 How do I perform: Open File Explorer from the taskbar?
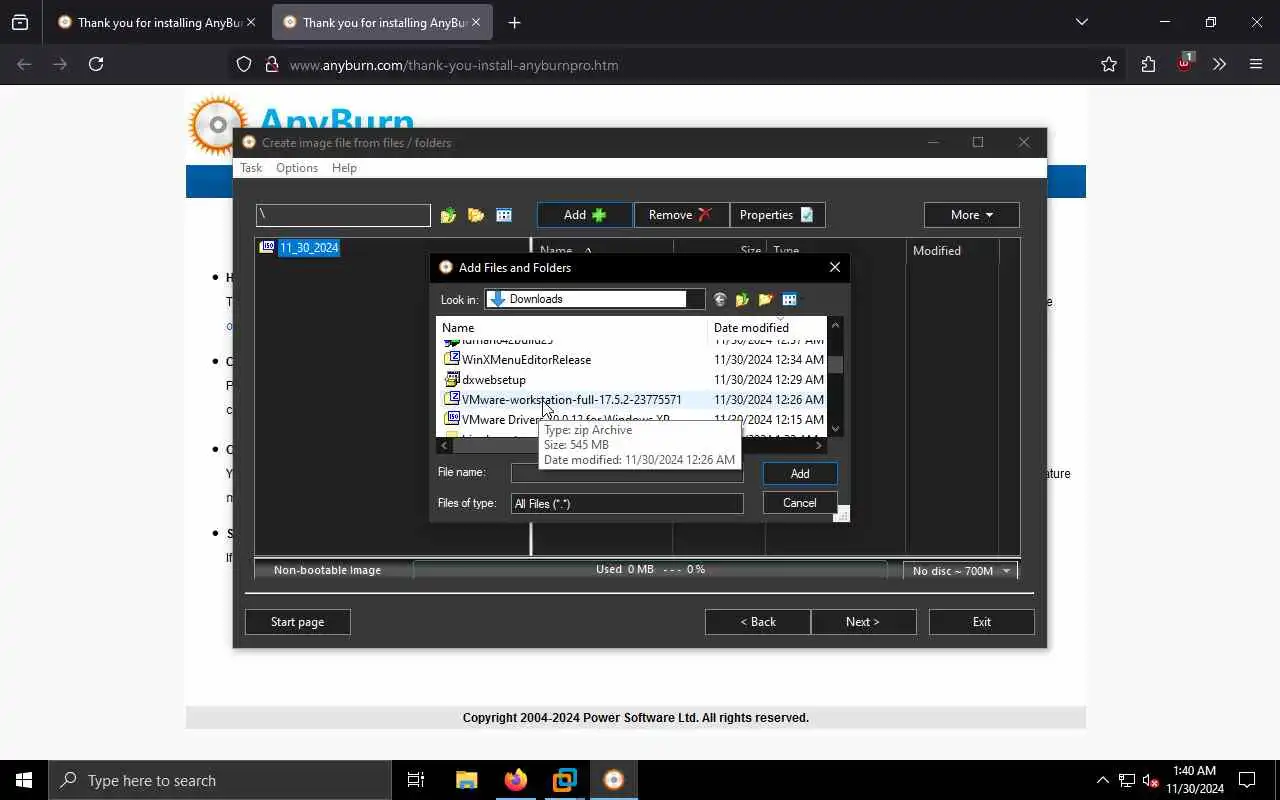(x=466, y=780)
